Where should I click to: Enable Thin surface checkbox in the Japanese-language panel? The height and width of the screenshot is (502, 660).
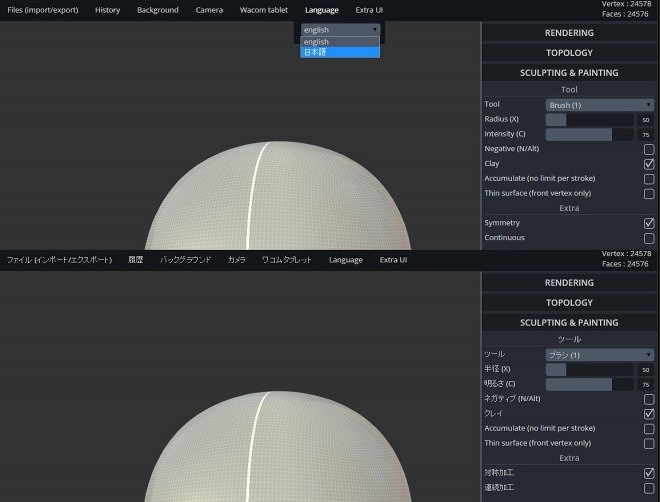(x=649, y=444)
